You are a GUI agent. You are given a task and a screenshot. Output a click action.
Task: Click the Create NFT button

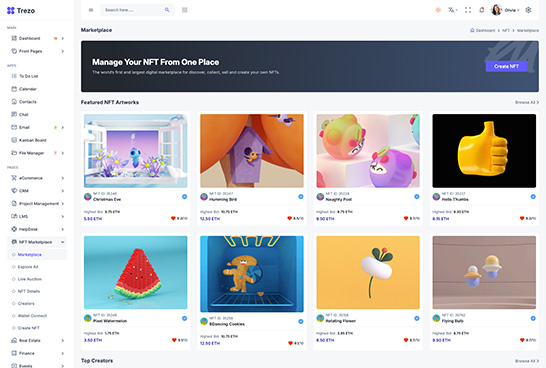click(506, 66)
